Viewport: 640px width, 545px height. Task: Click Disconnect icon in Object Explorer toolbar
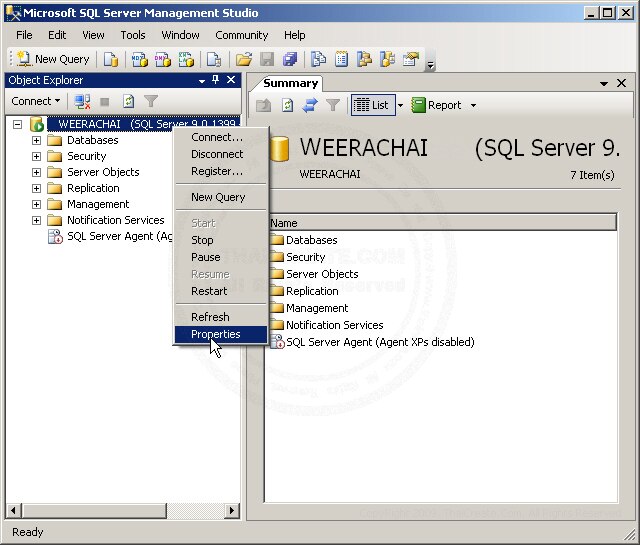82,101
